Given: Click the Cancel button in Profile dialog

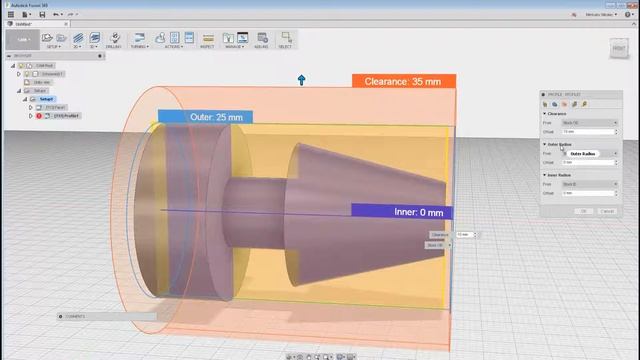Looking at the screenshot, I should point(607,211).
